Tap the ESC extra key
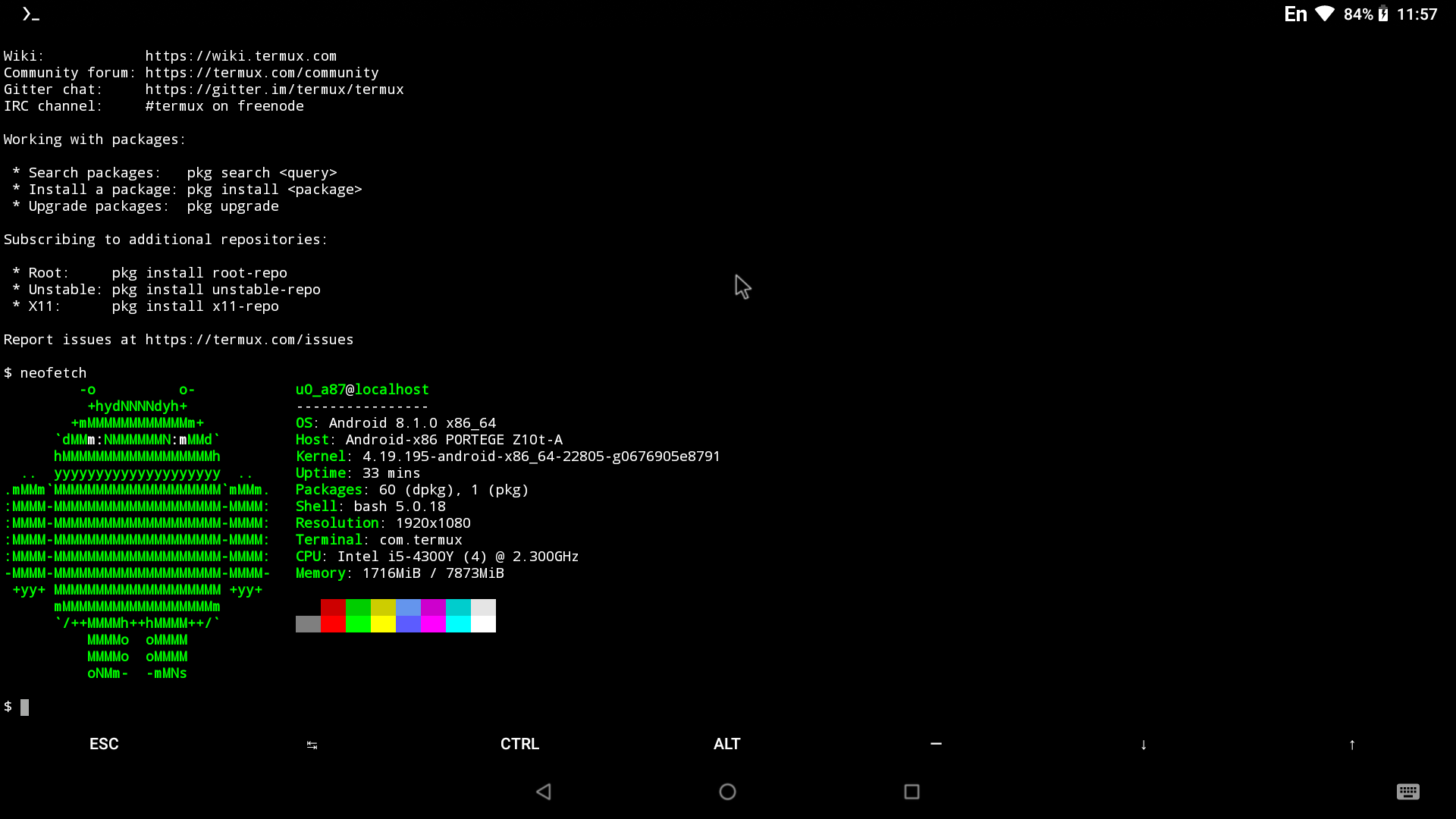This screenshot has width=1456, height=819. pyautogui.click(x=104, y=744)
